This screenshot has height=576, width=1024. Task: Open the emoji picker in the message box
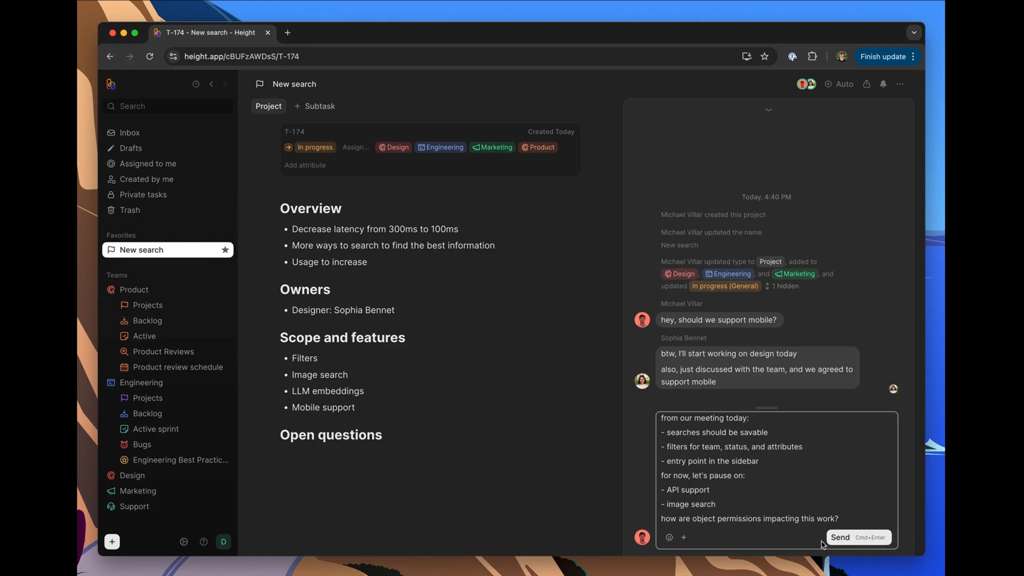(669, 538)
